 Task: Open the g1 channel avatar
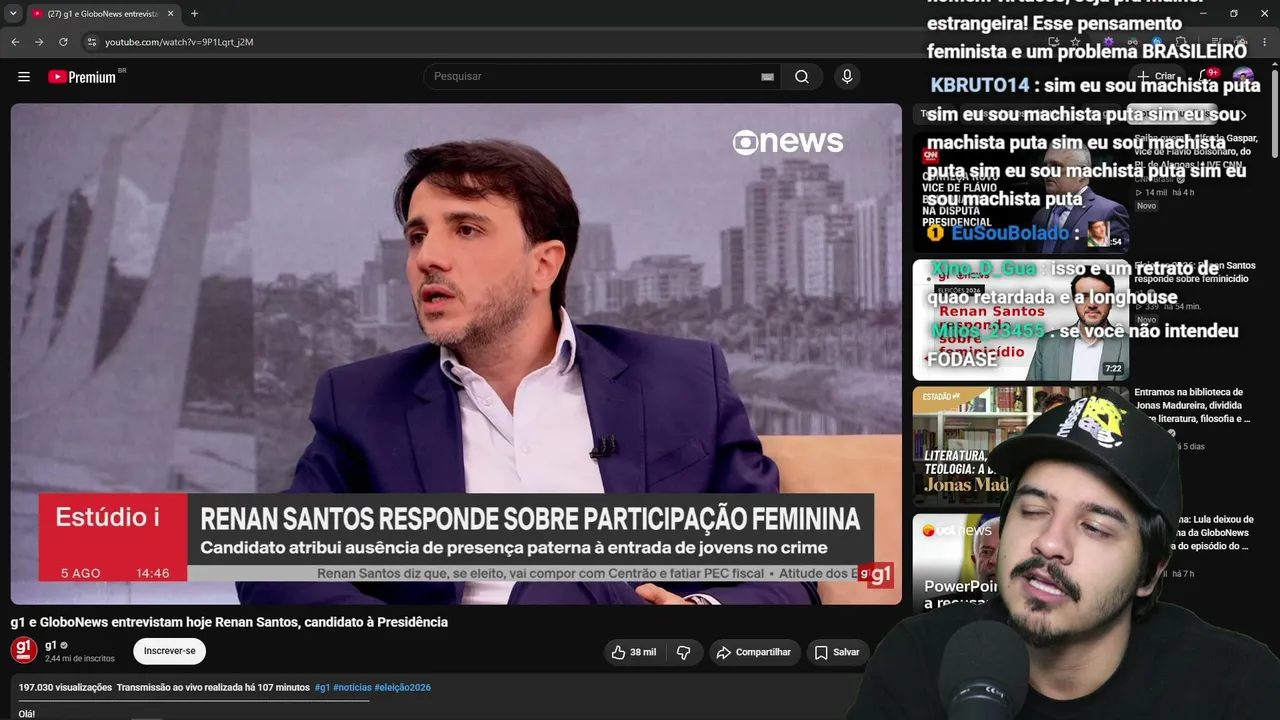point(24,650)
